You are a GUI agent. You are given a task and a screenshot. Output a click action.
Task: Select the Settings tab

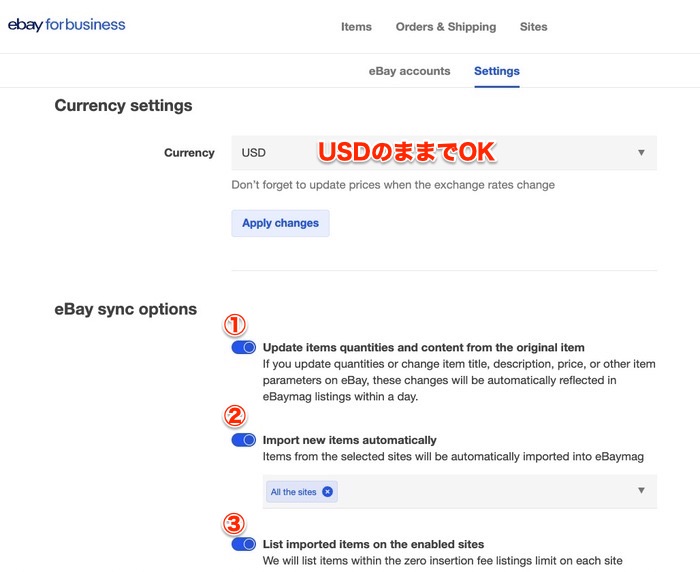click(497, 71)
